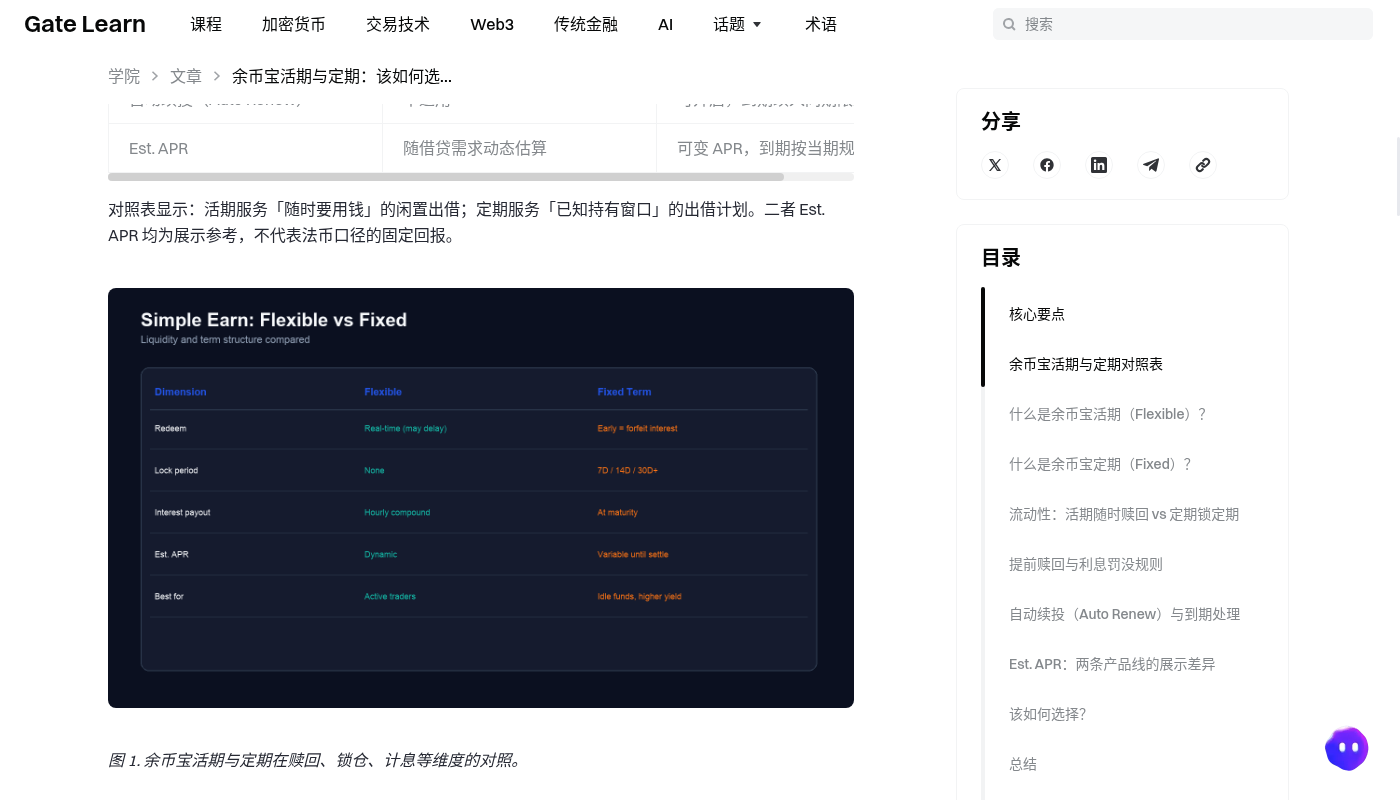1400x800 pixels.
Task: Share article via Telegram
Action: [x=1151, y=165]
